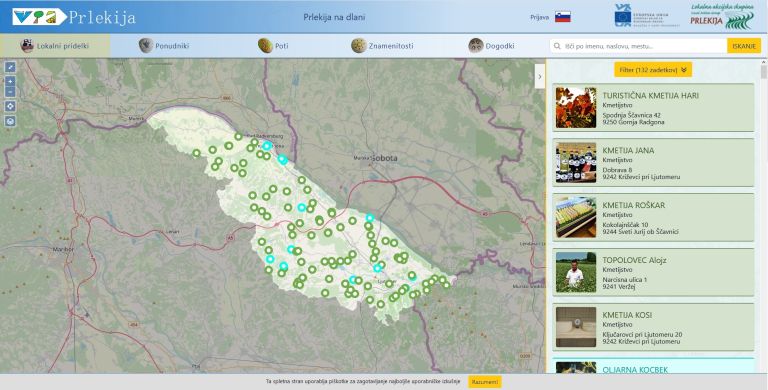768x390 pixels.
Task: Open the Evropska unija logo link
Action: click(647, 16)
